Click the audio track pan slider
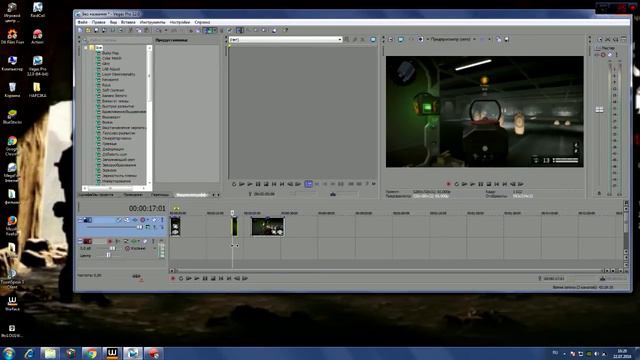Viewport: 640px width, 360px height. pyautogui.click(x=109, y=255)
